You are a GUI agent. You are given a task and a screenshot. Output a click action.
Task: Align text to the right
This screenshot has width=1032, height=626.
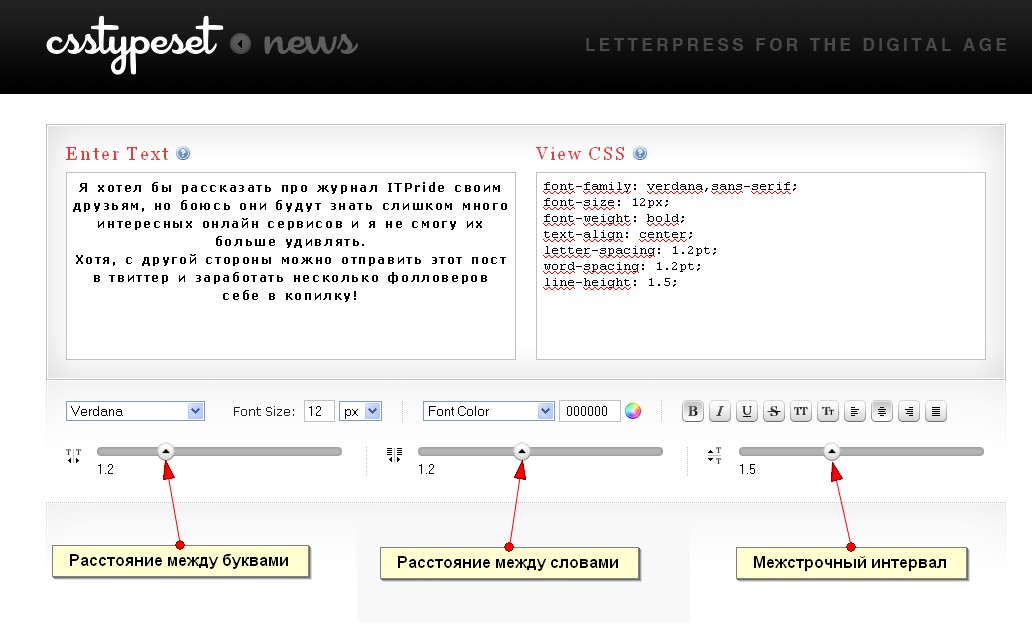point(908,411)
